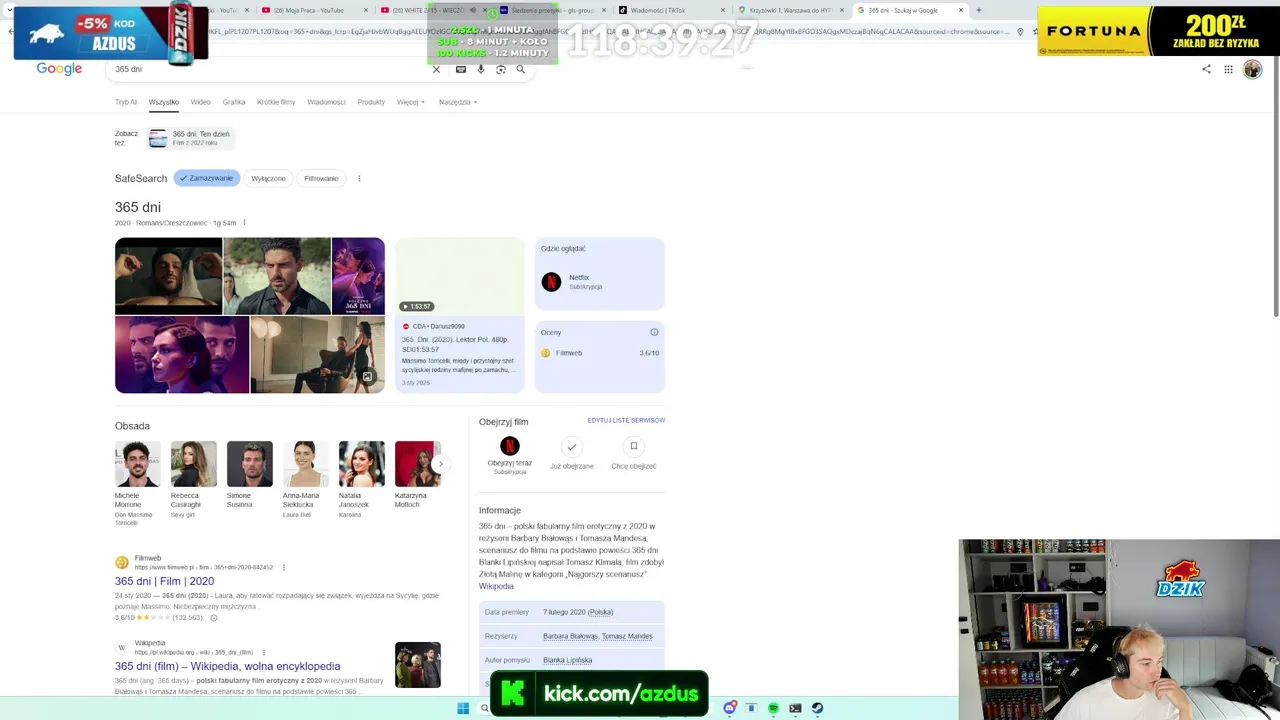Click the location icon in the address bar
Viewport: 1280px width, 720px height.
[x=1020, y=31]
